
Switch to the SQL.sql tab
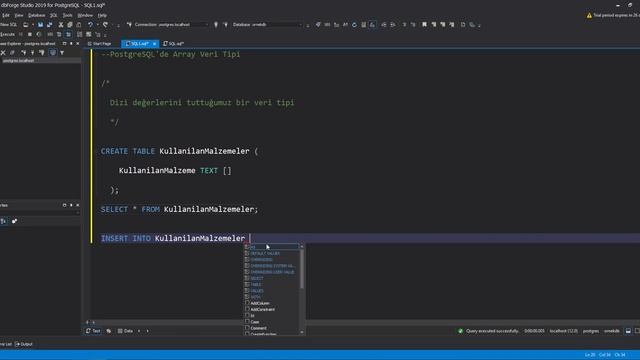coord(174,44)
